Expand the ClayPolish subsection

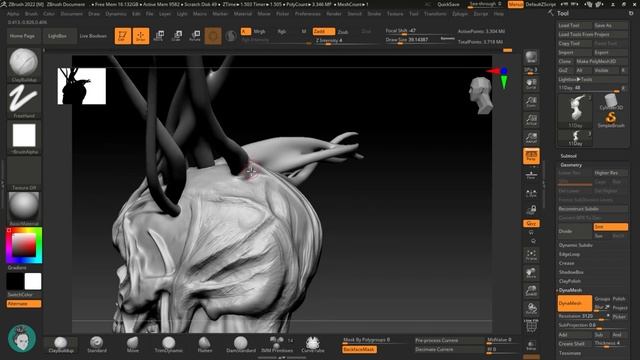[x=570, y=281]
